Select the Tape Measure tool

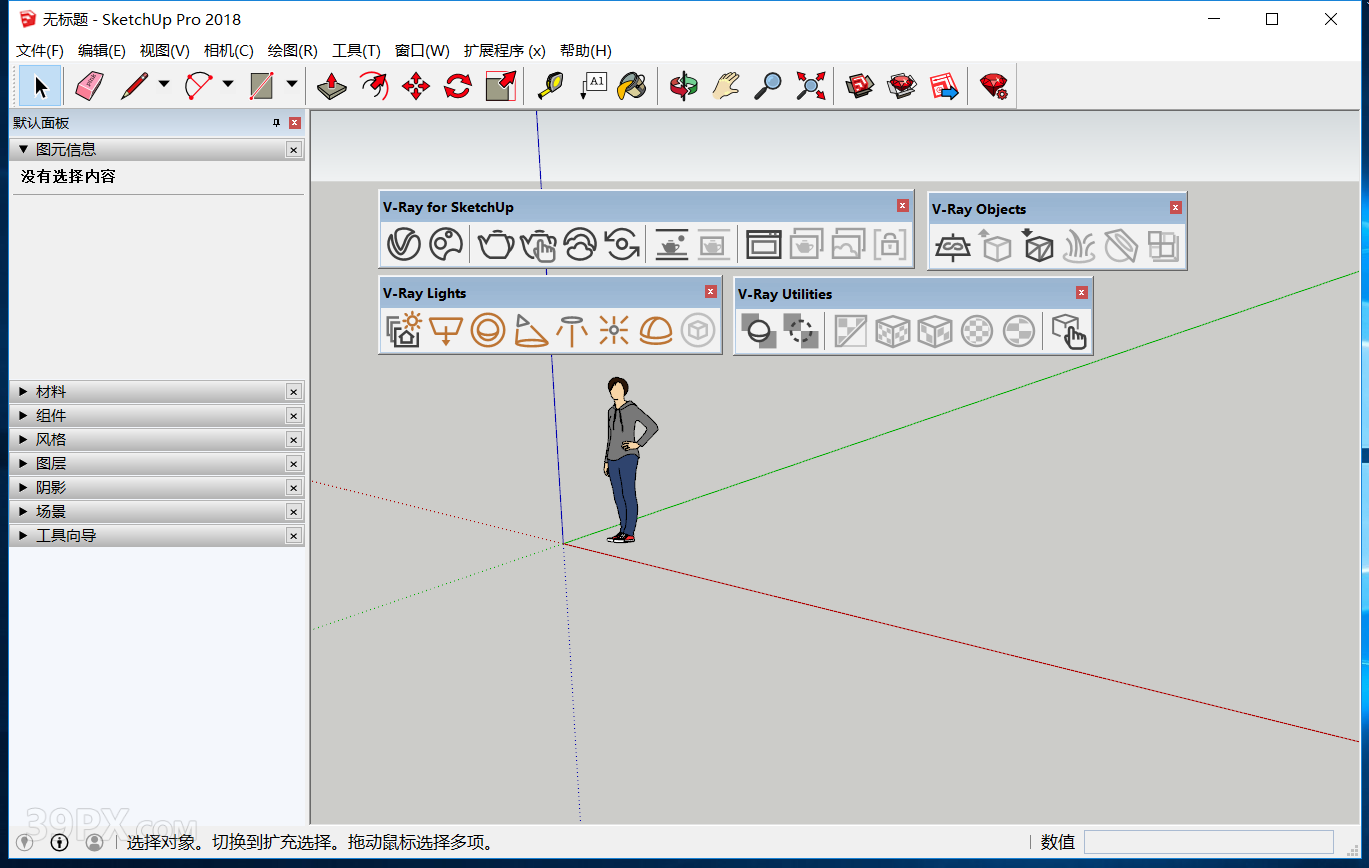point(549,86)
